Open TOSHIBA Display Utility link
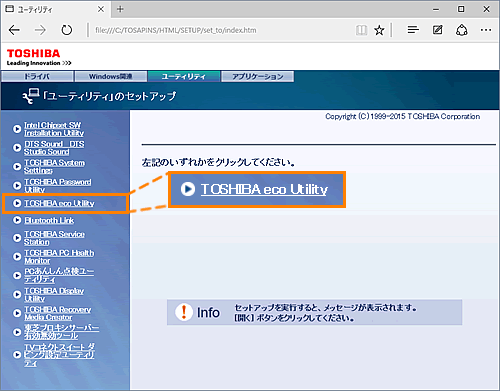 pyautogui.click(x=54, y=295)
